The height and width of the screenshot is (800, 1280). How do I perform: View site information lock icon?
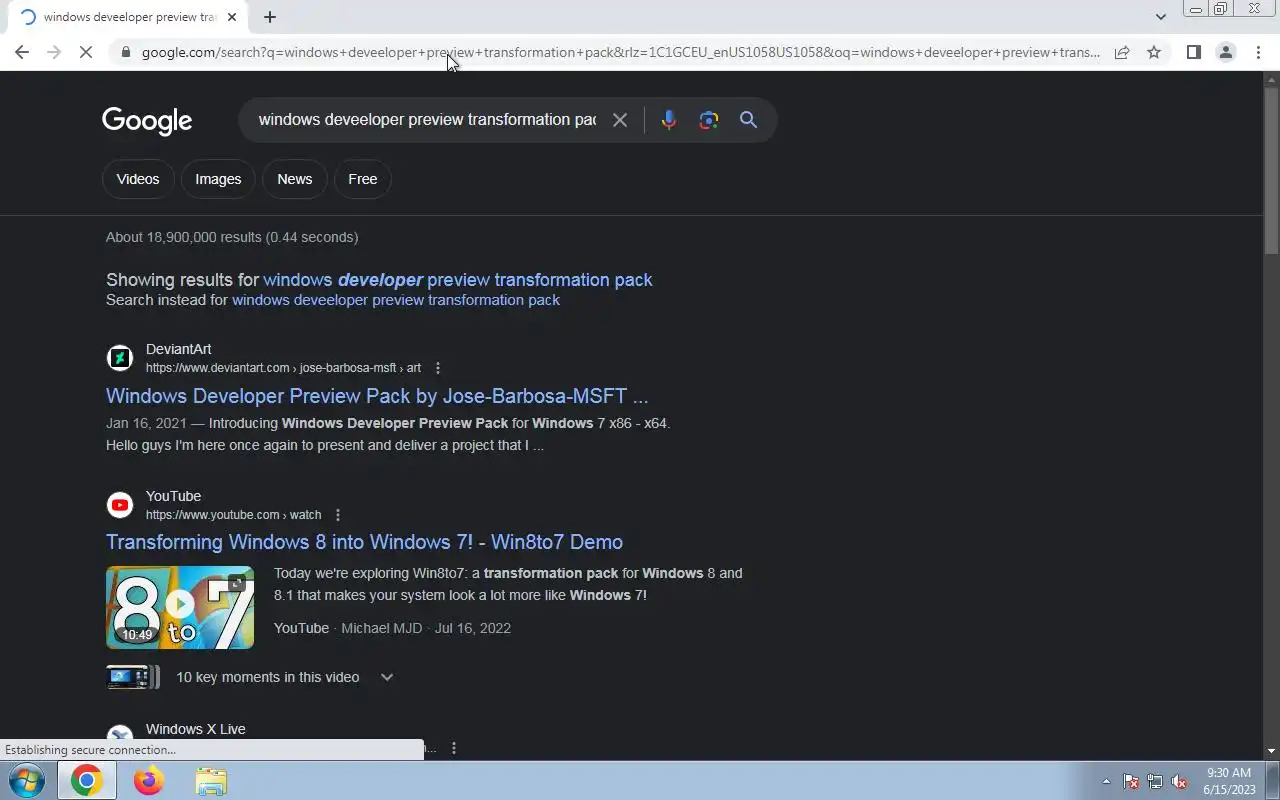pos(125,52)
